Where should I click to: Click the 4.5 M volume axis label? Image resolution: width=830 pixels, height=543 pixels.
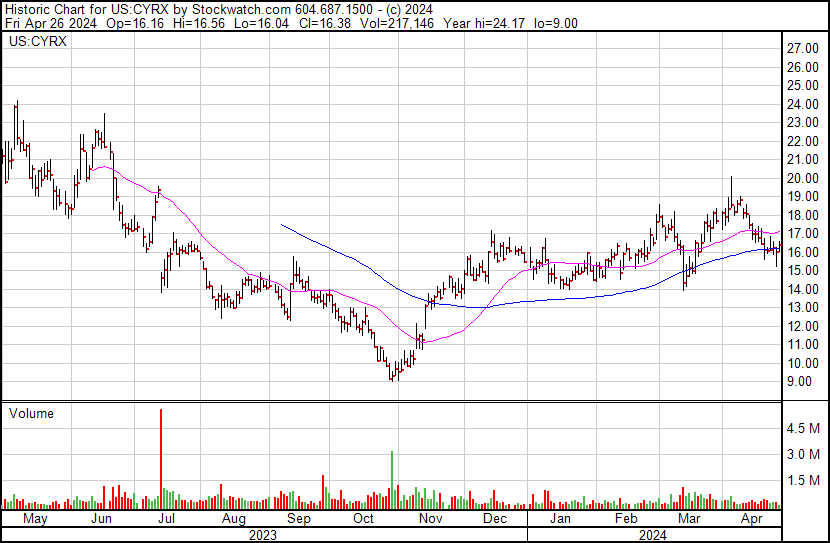tap(803, 428)
